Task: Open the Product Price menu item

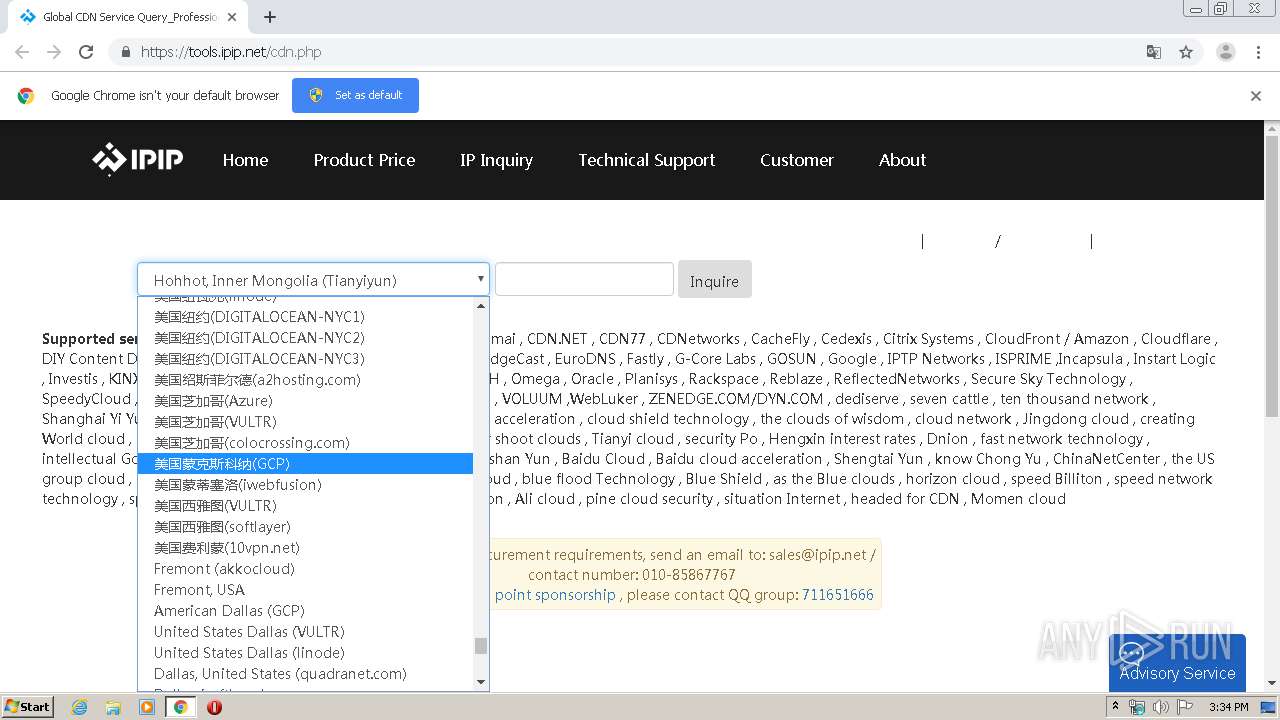Action: tap(364, 160)
